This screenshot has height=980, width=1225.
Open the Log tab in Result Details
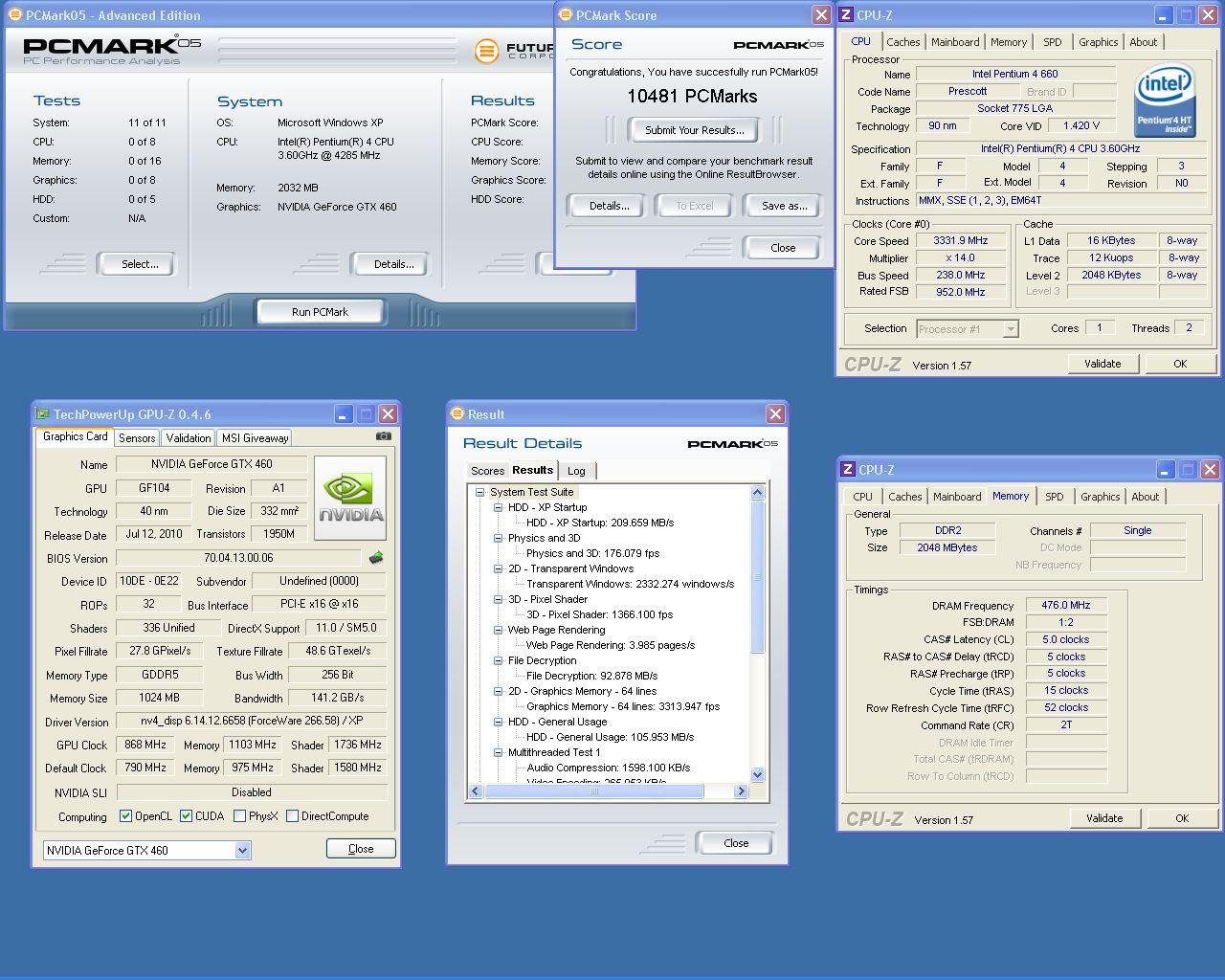click(576, 471)
